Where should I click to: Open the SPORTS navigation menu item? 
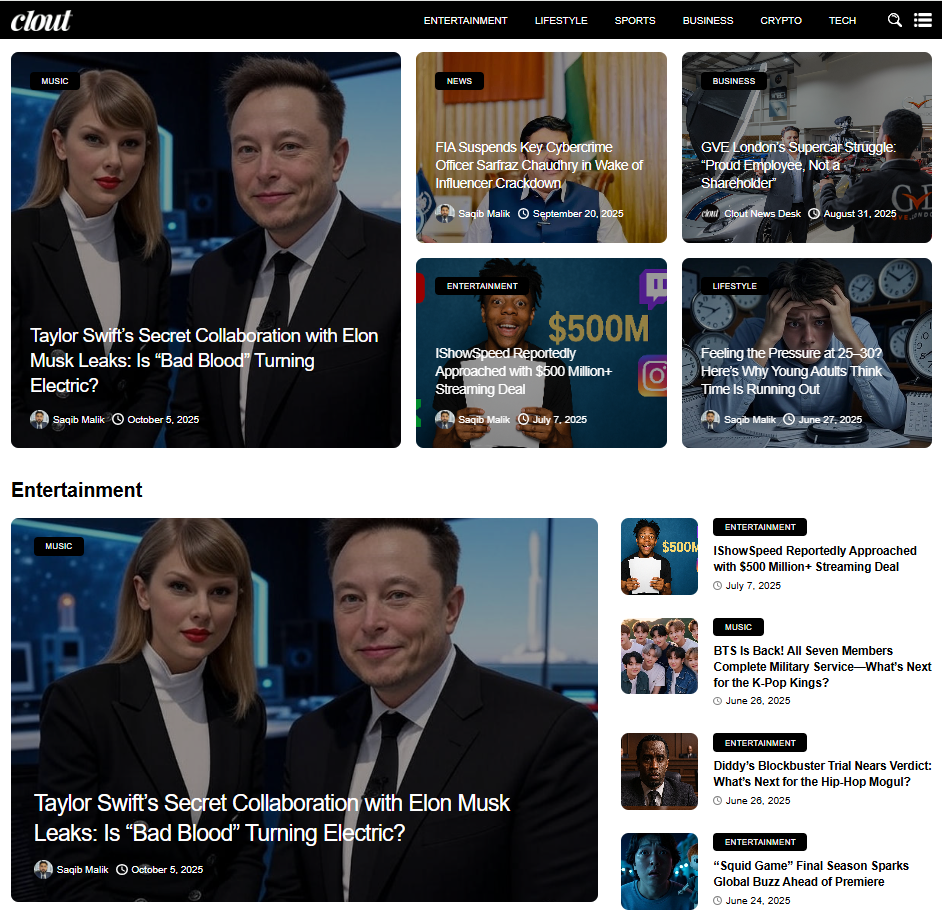(635, 20)
